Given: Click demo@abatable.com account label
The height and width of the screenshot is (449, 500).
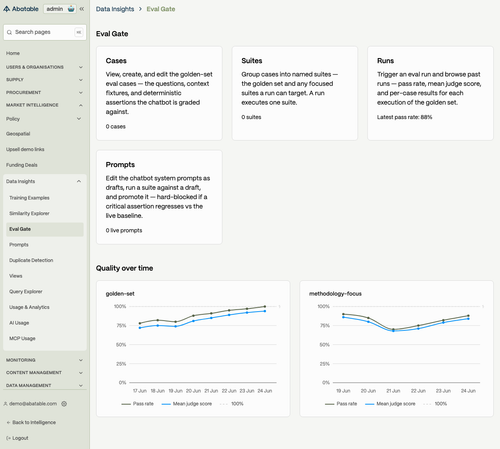Looking at the screenshot, I should pos(33,404).
